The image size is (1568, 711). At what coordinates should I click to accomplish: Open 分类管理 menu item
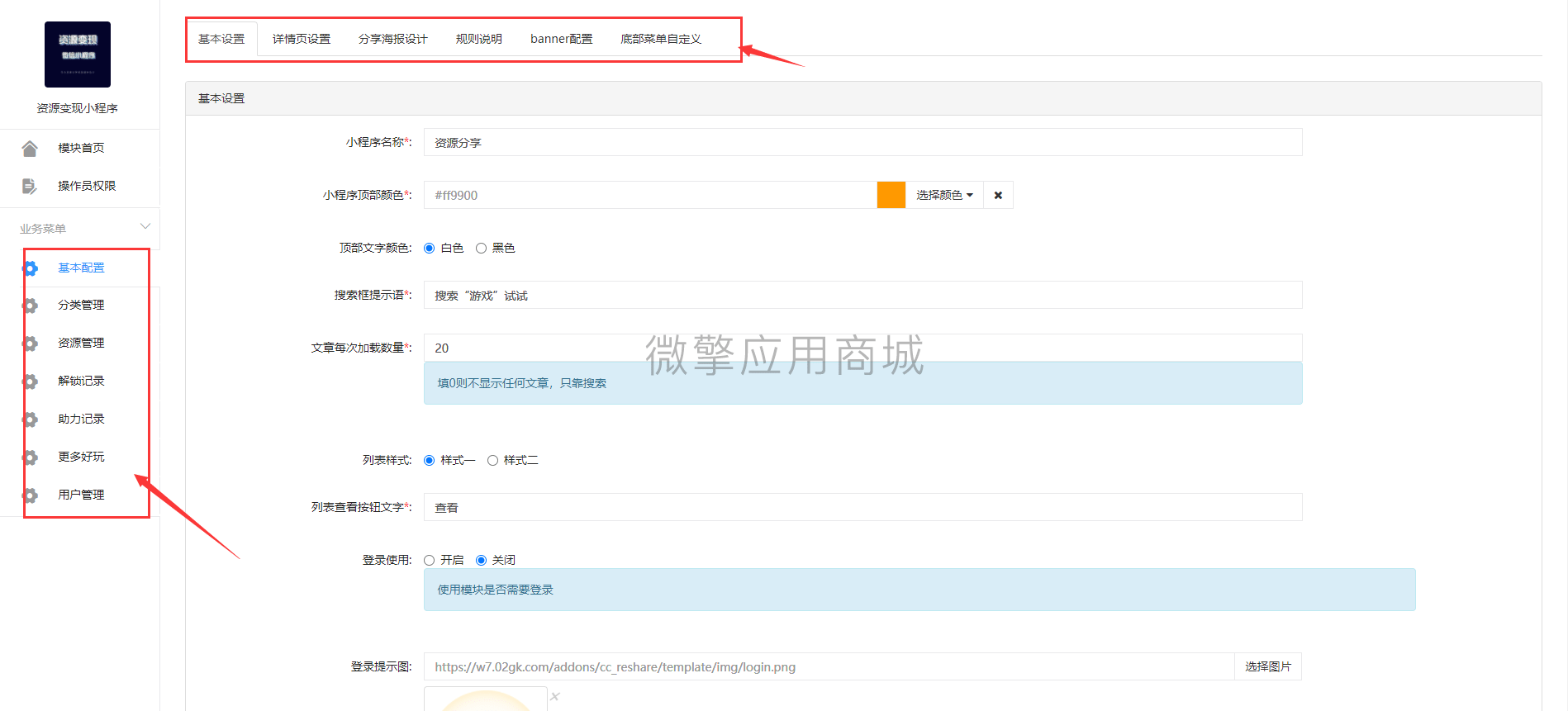pos(80,305)
